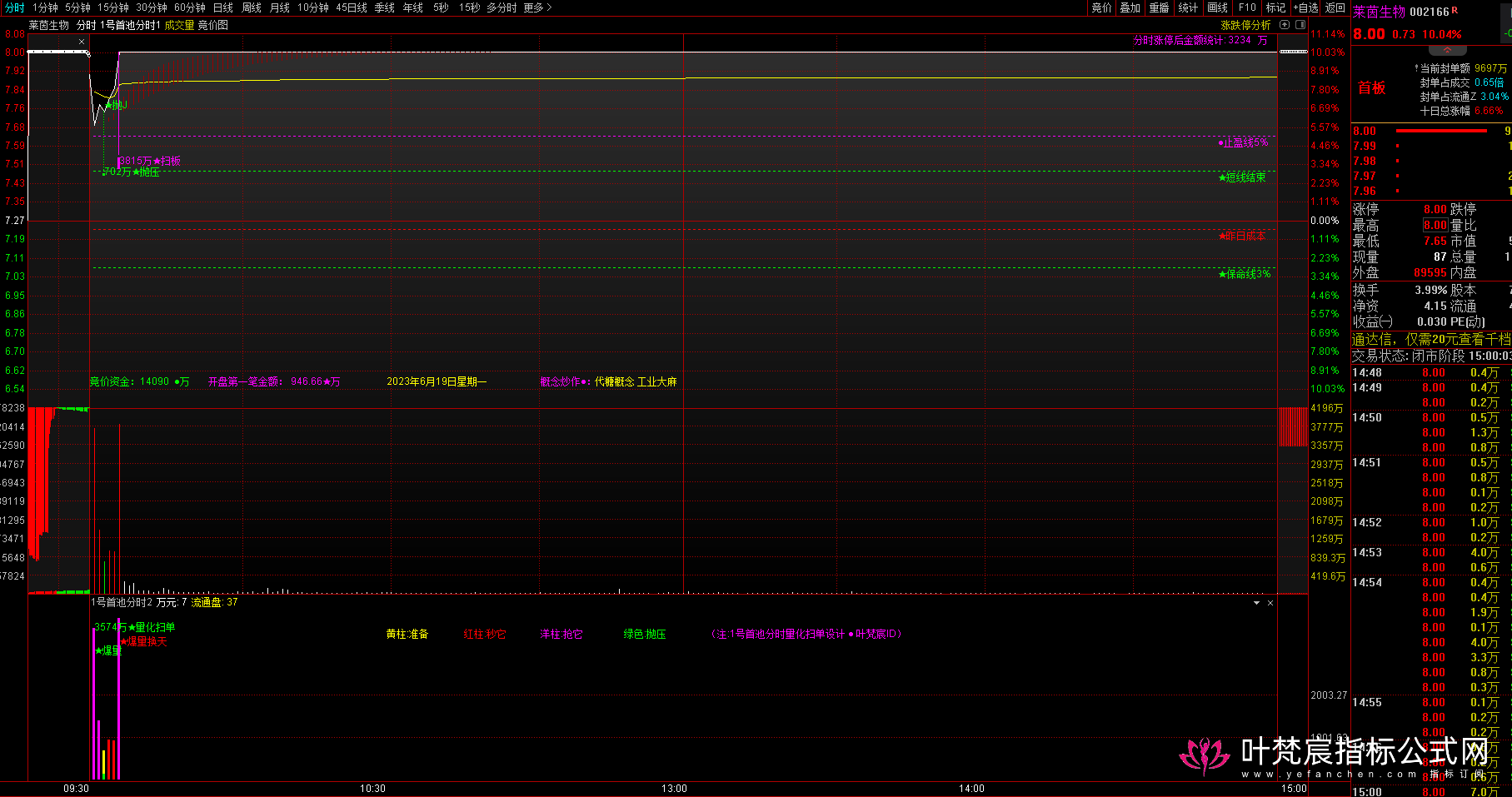Switch to 周线 weekly chart
This screenshot has width=1512, height=797.
coord(252,7)
